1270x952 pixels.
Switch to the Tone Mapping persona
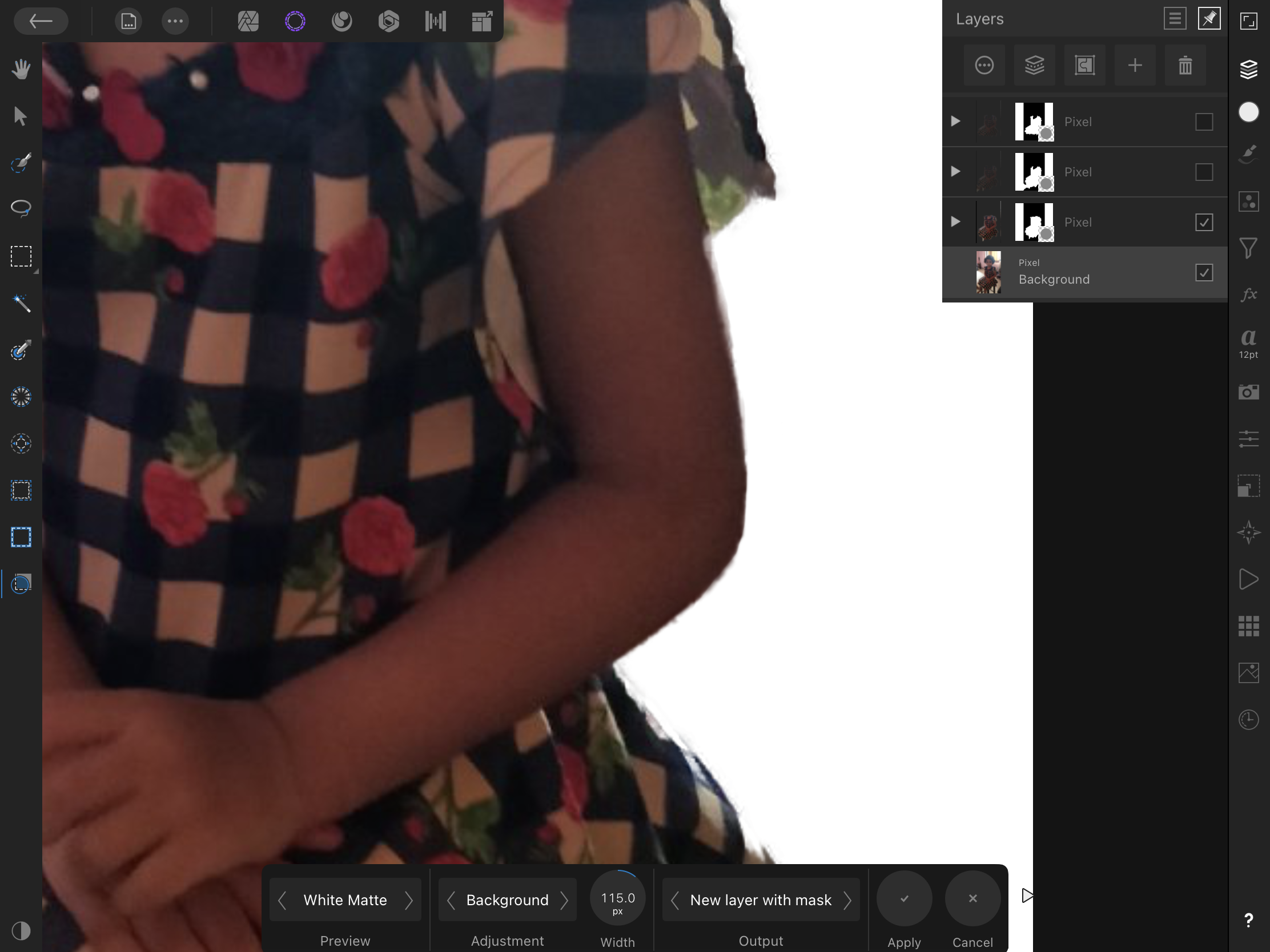[x=435, y=22]
